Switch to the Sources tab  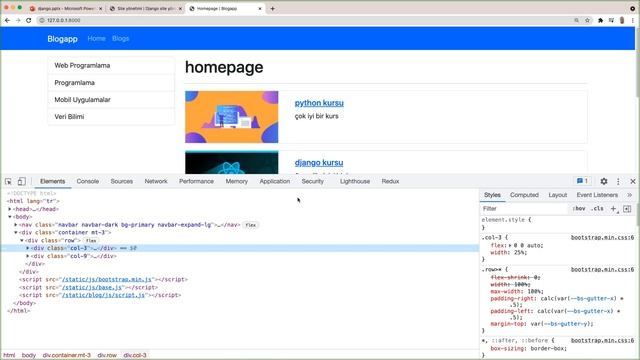[x=122, y=181]
